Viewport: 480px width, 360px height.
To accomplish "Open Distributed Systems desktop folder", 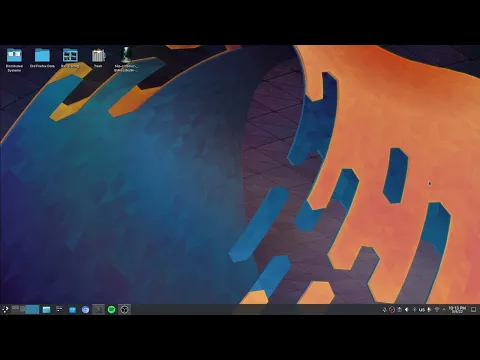I will point(14,59).
